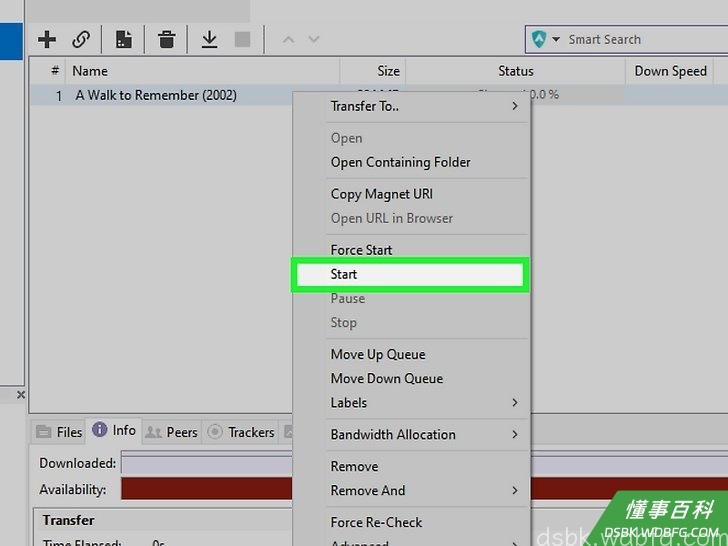The image size is (728, 546).
Task: Click the Remove Torrent trash icon
Action: (x=166, y=39)
